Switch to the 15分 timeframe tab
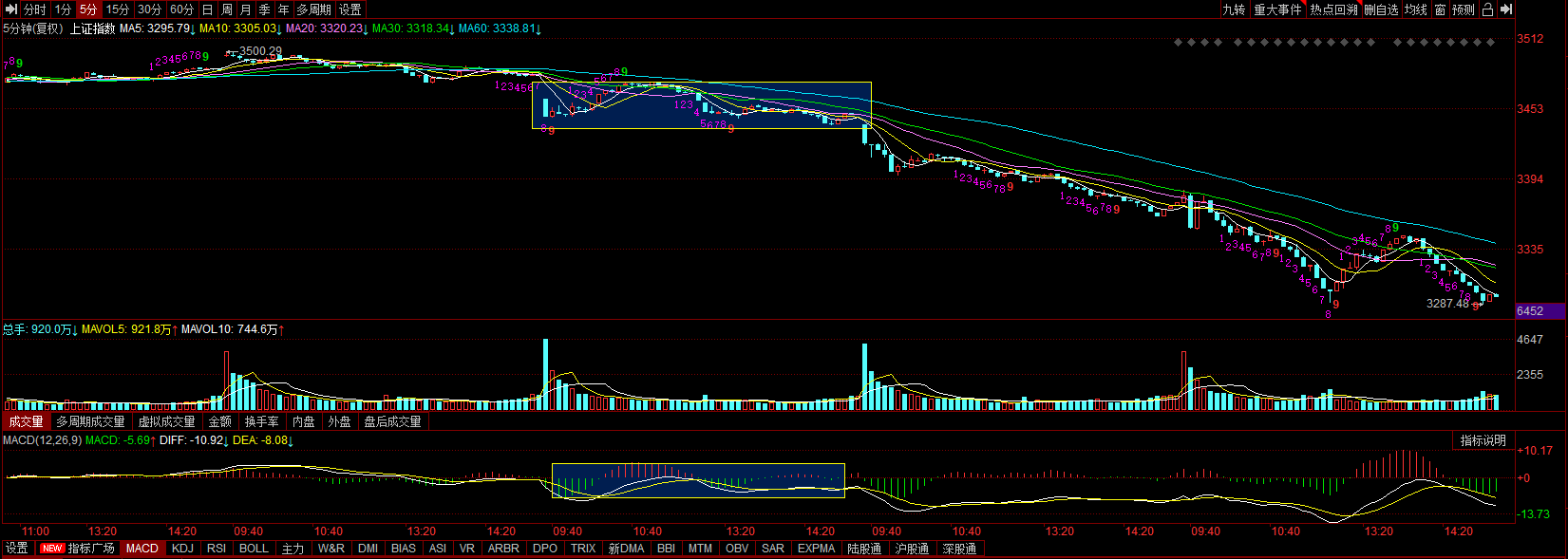The height and width of the screenshot is (559, 1568). (118, 9)
